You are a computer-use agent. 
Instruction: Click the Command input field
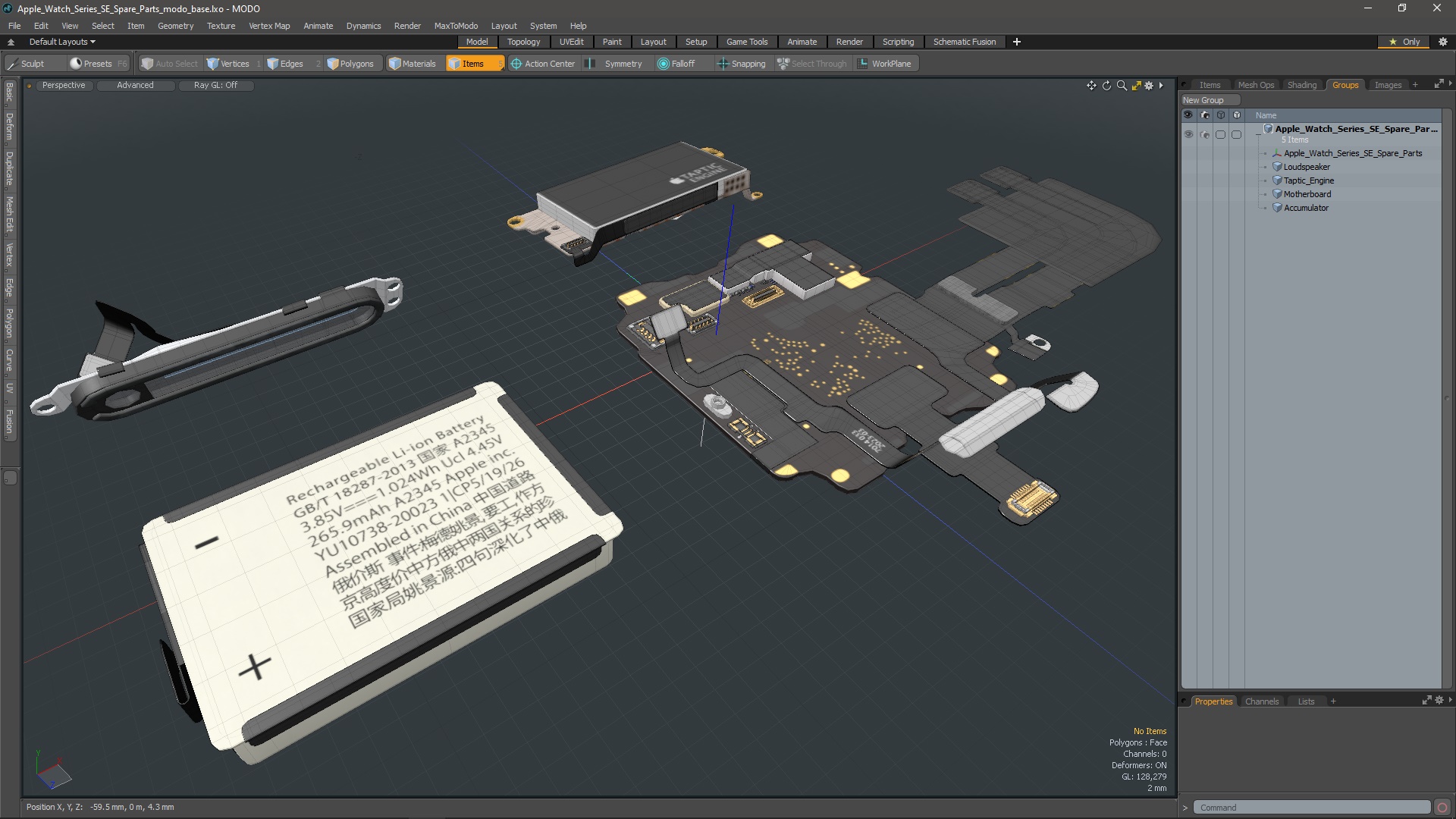coord(1310,808)
